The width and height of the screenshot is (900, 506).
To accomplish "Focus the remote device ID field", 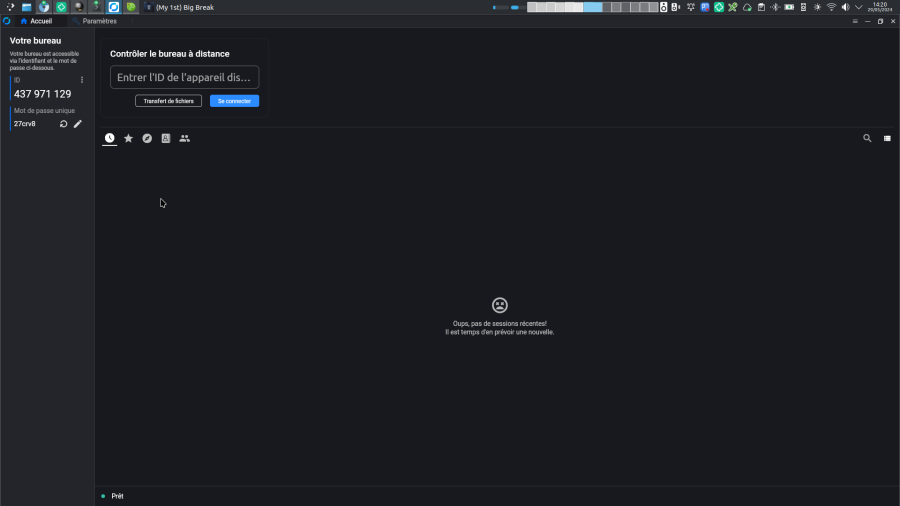I will [x=184, y=77].
